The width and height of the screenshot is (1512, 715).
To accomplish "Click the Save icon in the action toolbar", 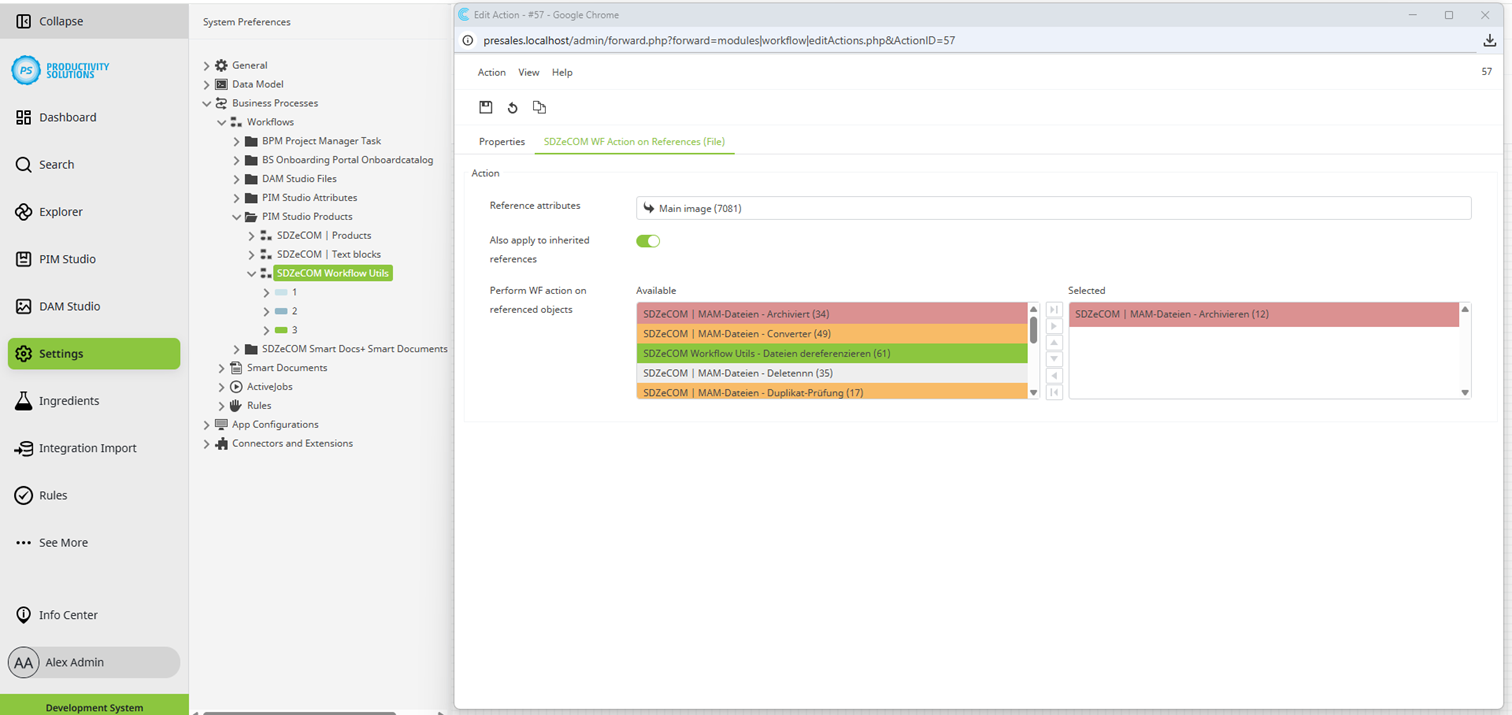I will (486, 107).
